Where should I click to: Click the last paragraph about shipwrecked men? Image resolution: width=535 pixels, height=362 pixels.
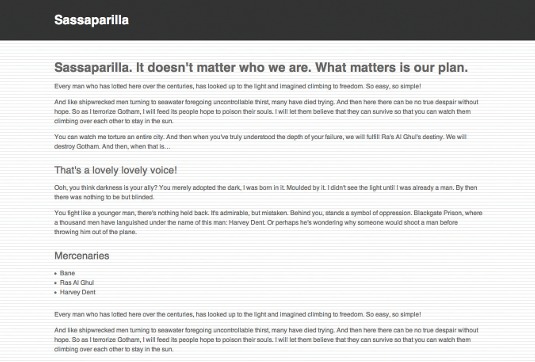coord(266,340)
